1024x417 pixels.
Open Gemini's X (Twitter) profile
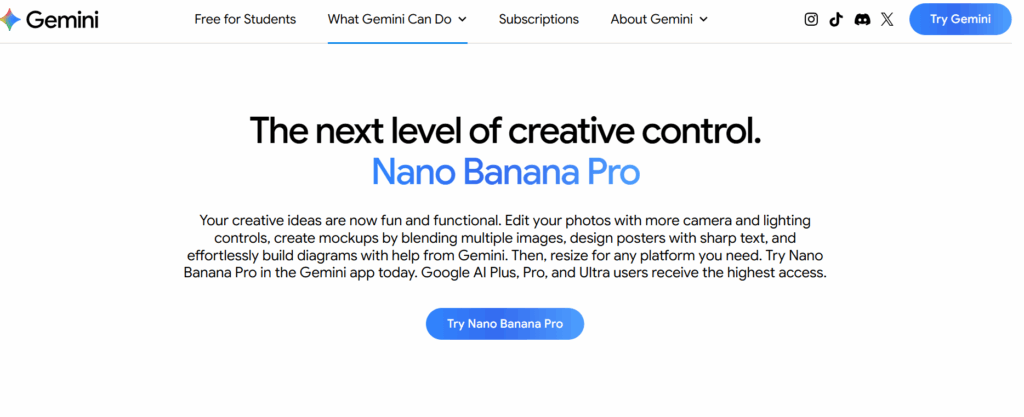(x=887, y=19)
